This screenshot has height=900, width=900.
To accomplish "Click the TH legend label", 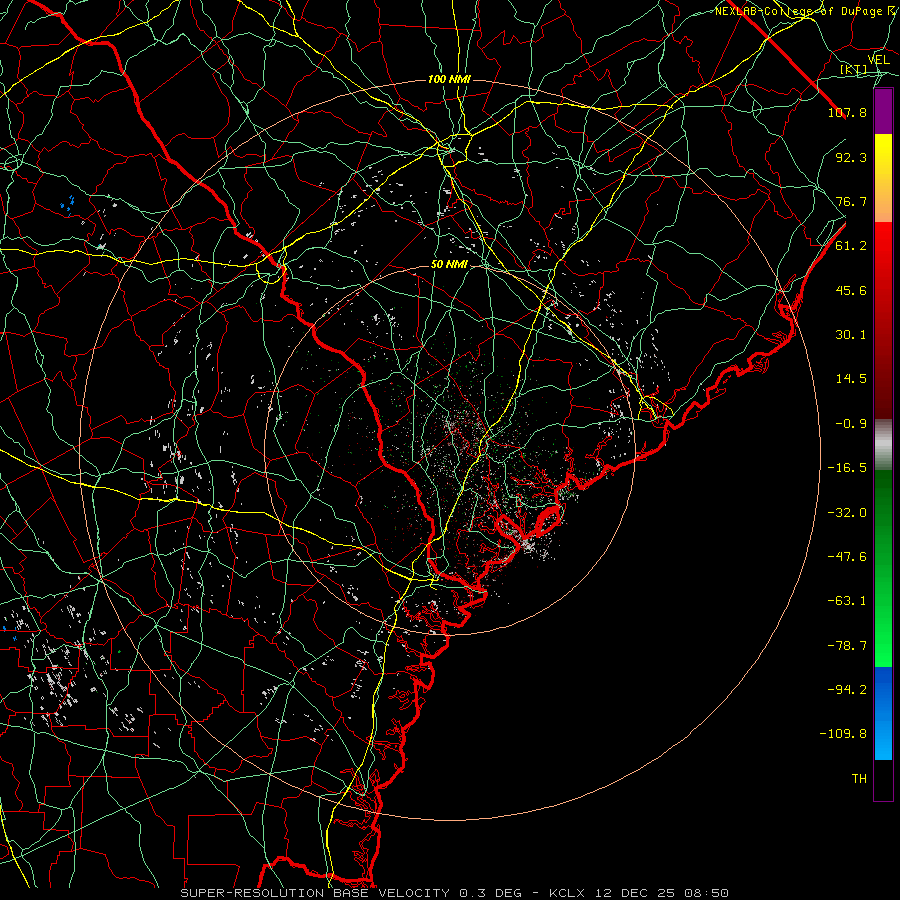I will [859, 779].
